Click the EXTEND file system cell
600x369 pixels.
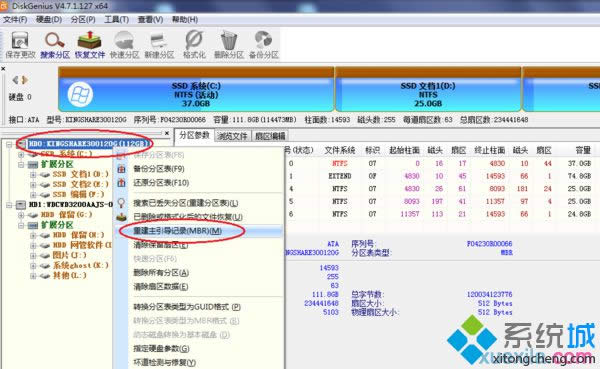click(x=340, y=176)
